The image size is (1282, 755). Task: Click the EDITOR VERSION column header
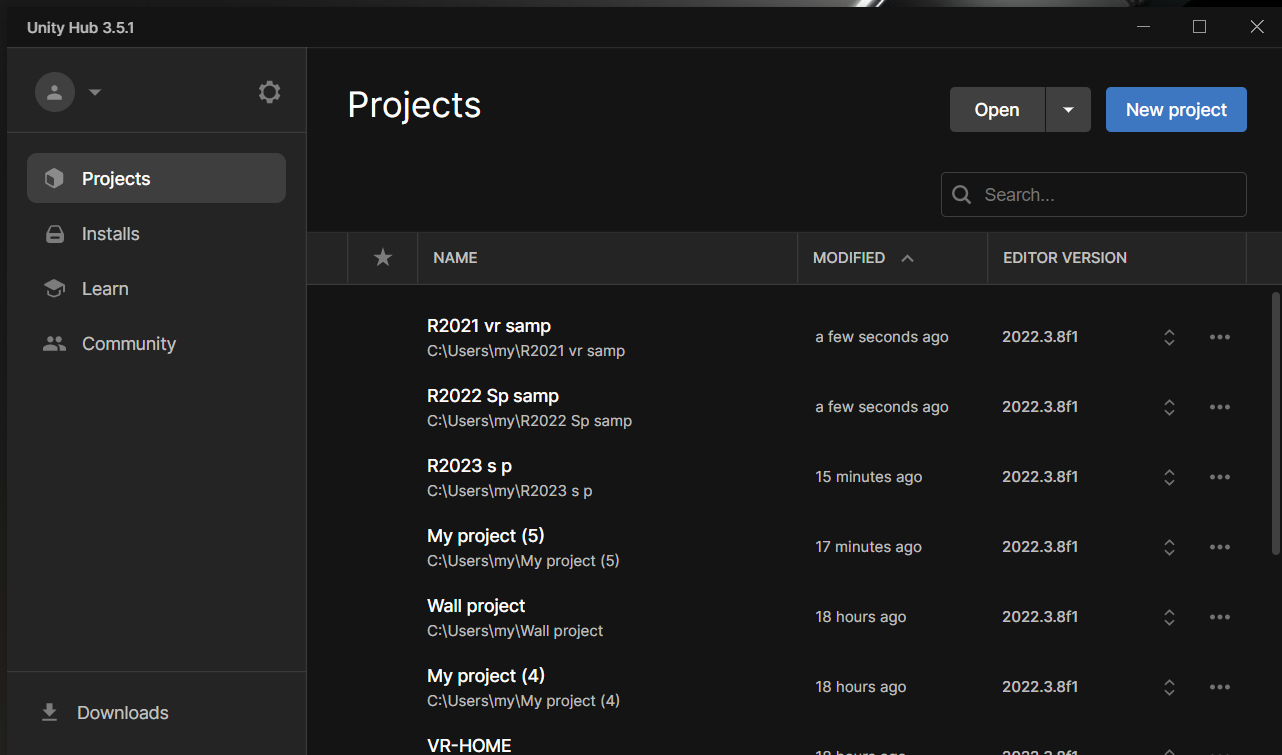pyautogui.click(x=1065, y=258)
